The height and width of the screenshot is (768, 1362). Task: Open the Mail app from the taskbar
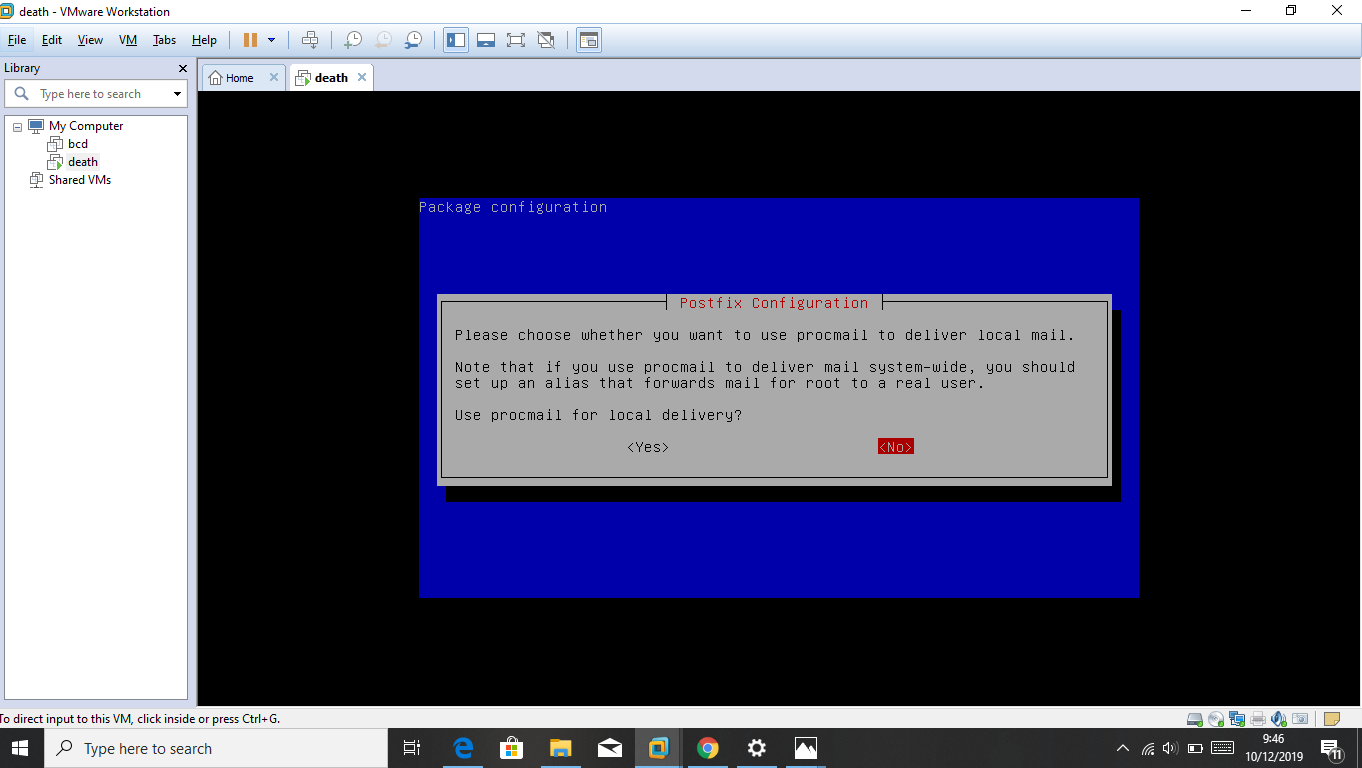tap(610, 748)
